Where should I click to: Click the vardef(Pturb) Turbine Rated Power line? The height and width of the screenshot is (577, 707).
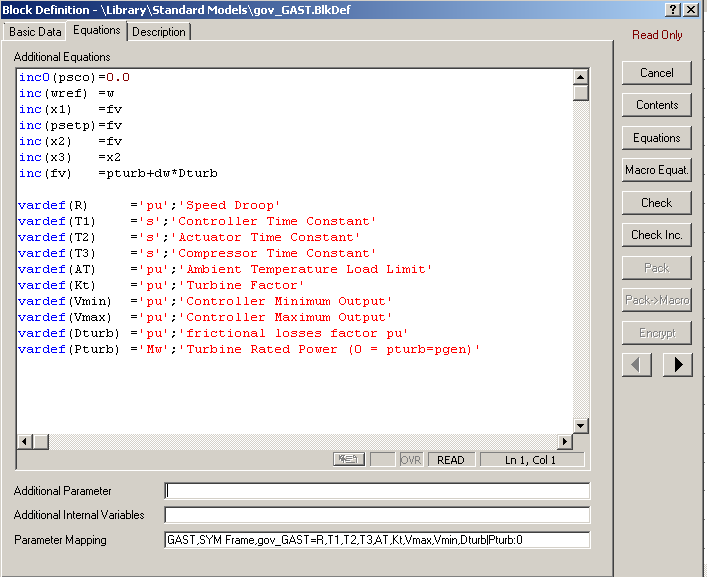tap(249, 349)
